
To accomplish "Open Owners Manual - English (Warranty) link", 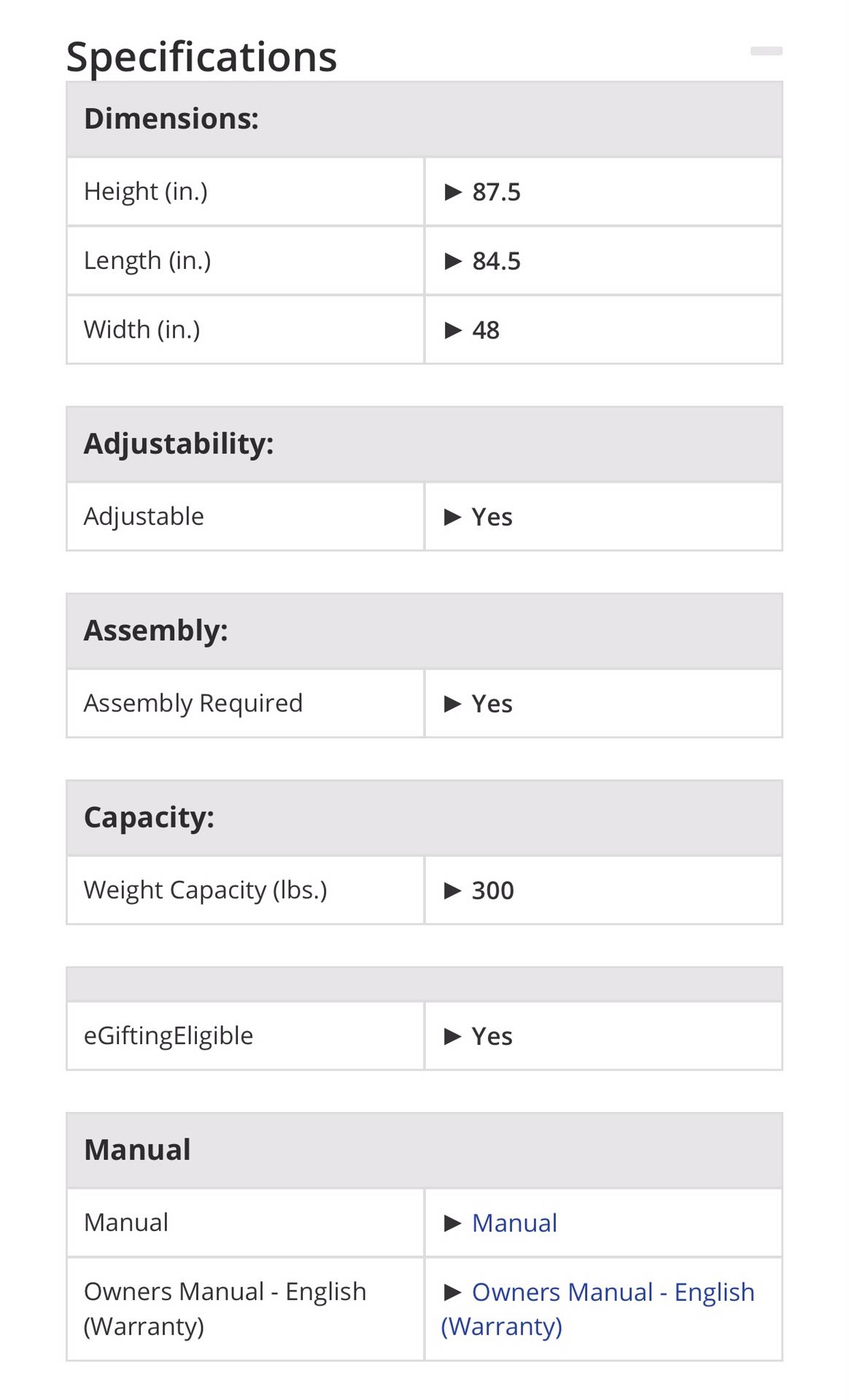I will point(597,1309).
